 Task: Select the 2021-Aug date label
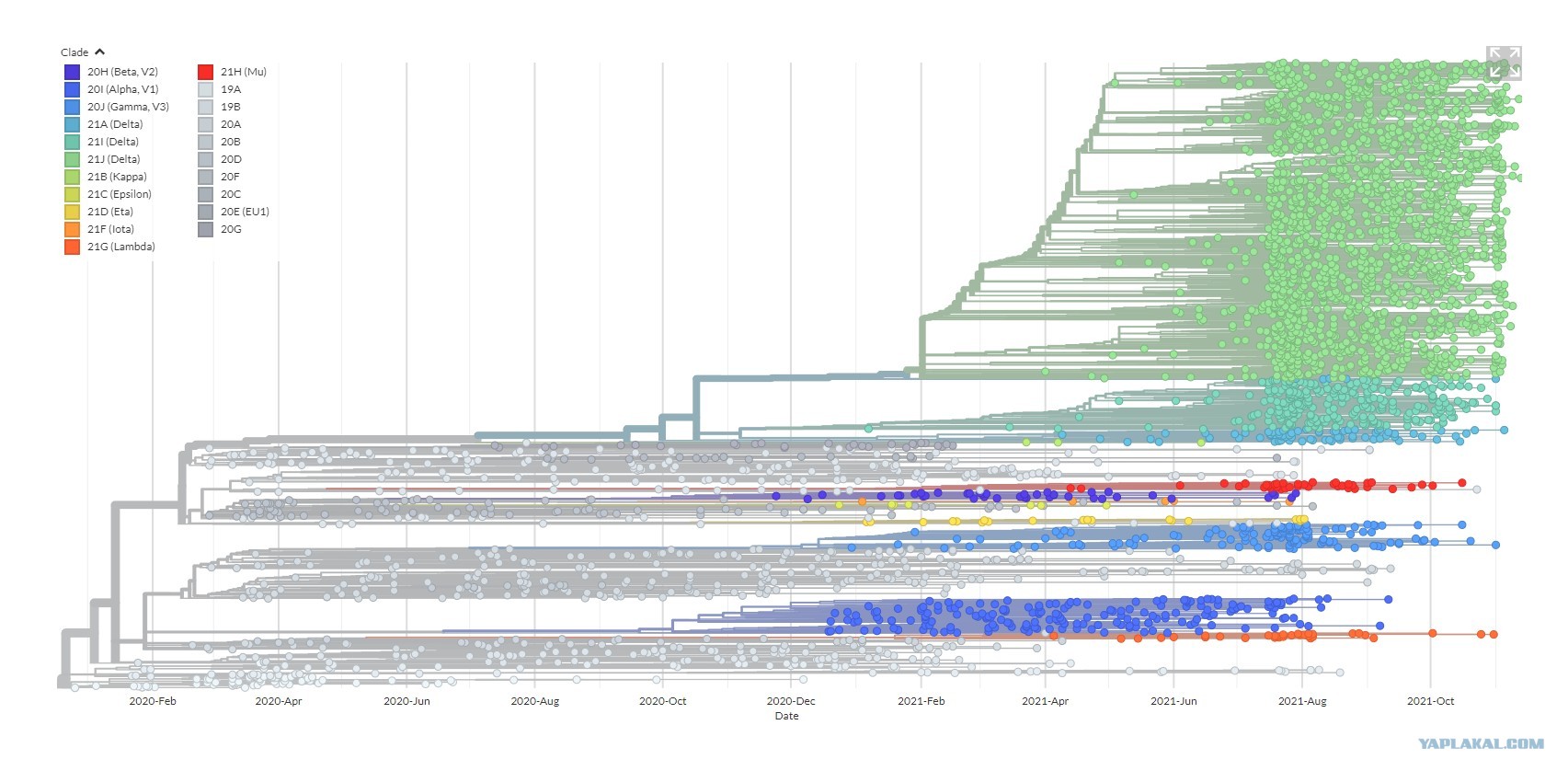(x=1303, y=701)
